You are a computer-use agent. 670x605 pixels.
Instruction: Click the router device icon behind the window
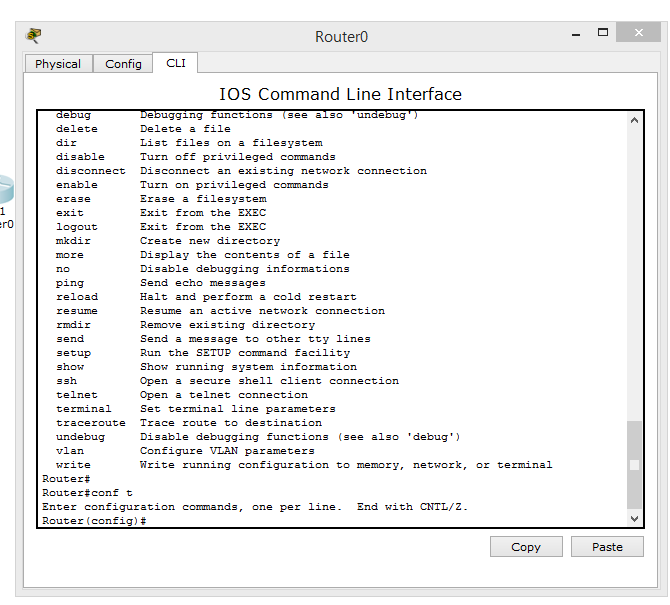6,189
